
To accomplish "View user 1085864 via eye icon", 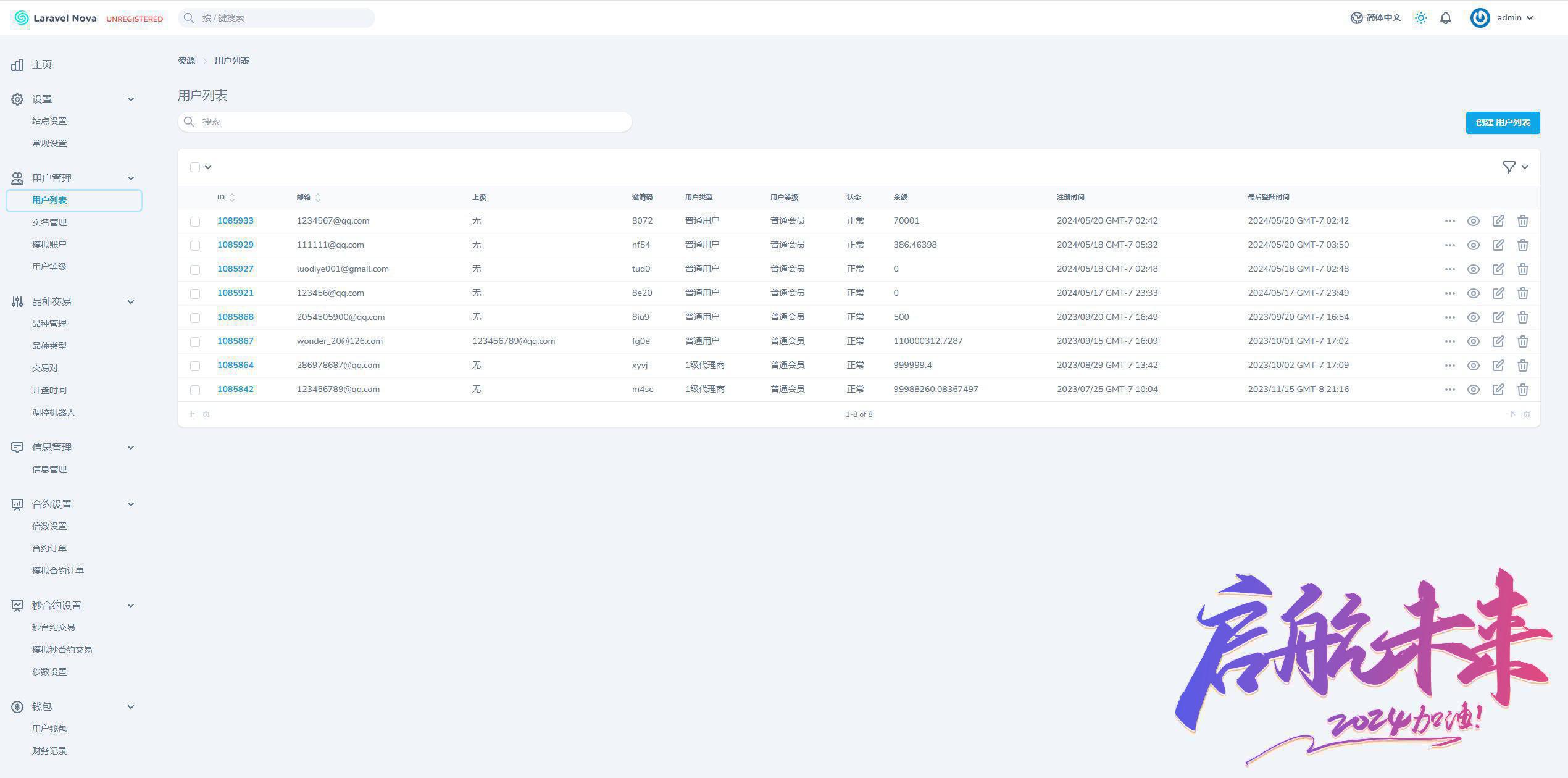I will (1474, 366).
